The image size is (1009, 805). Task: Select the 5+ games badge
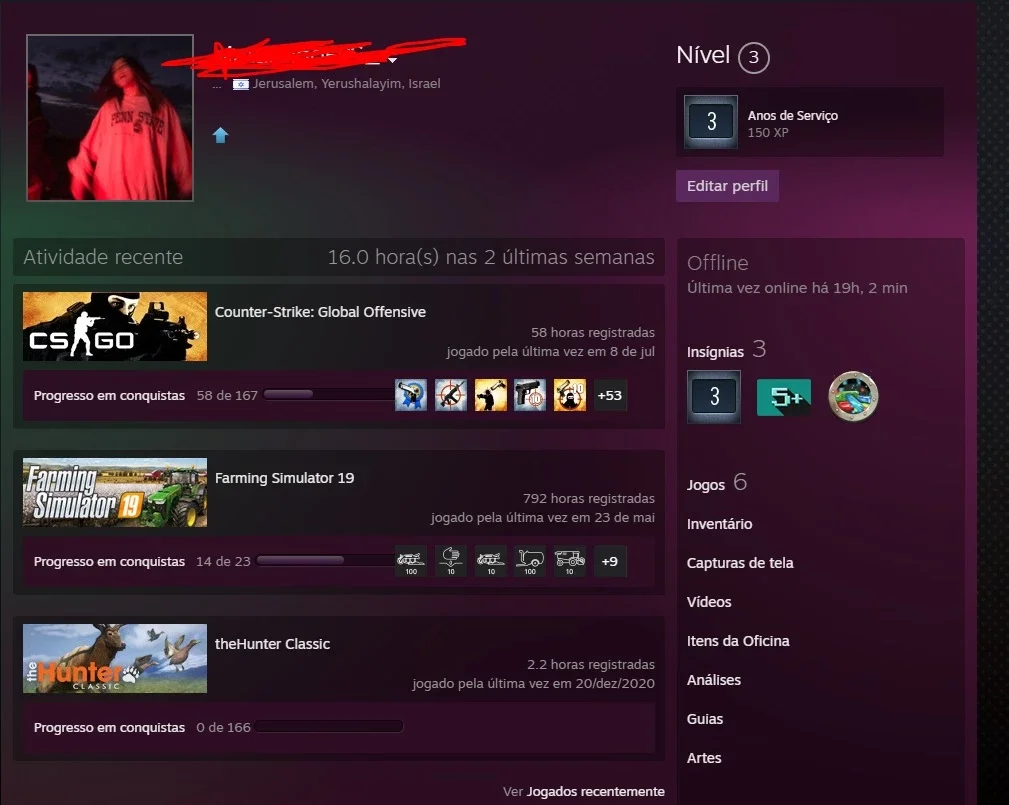coord(784,397)
